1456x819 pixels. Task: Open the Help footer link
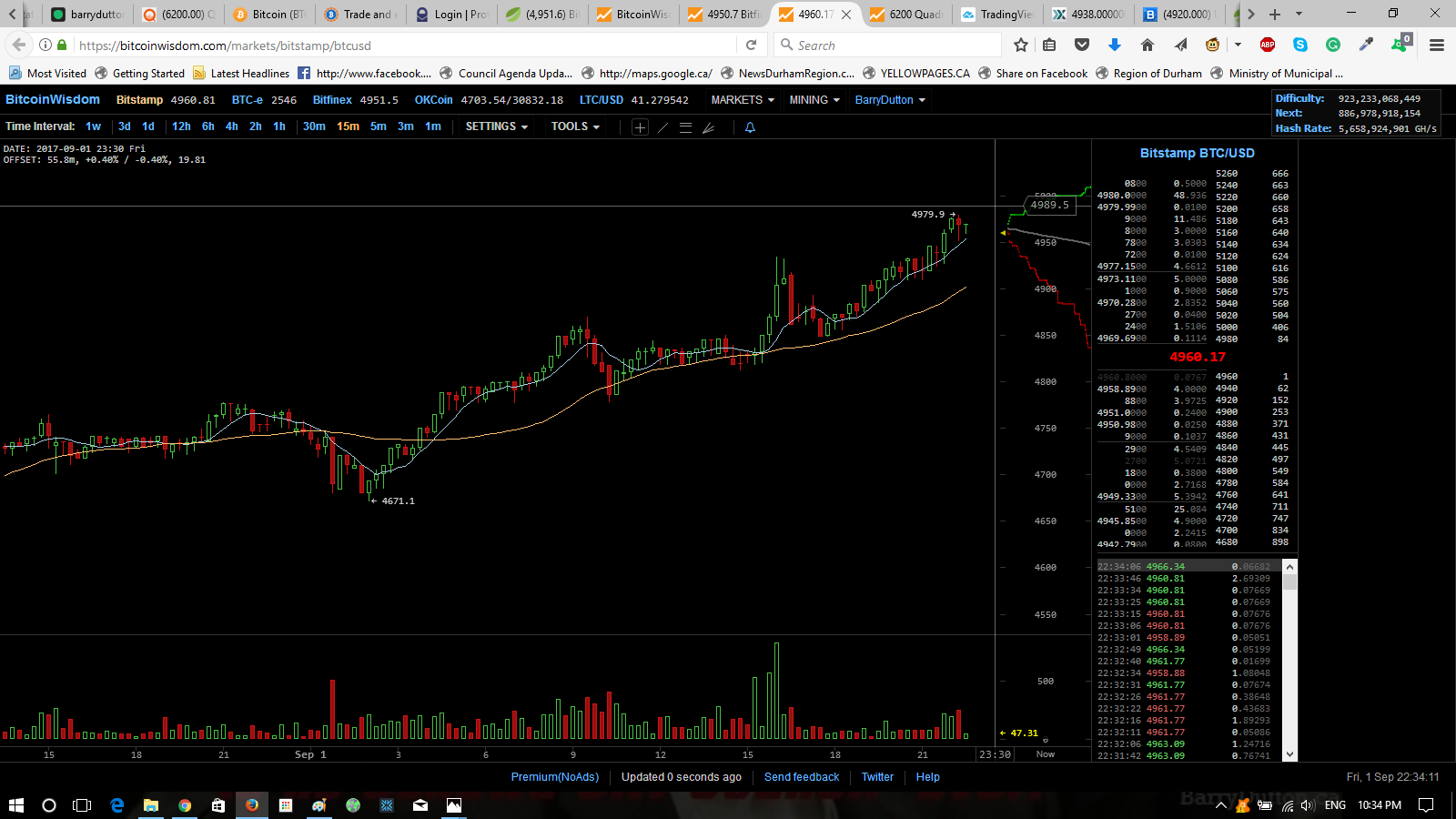[927, 777]
